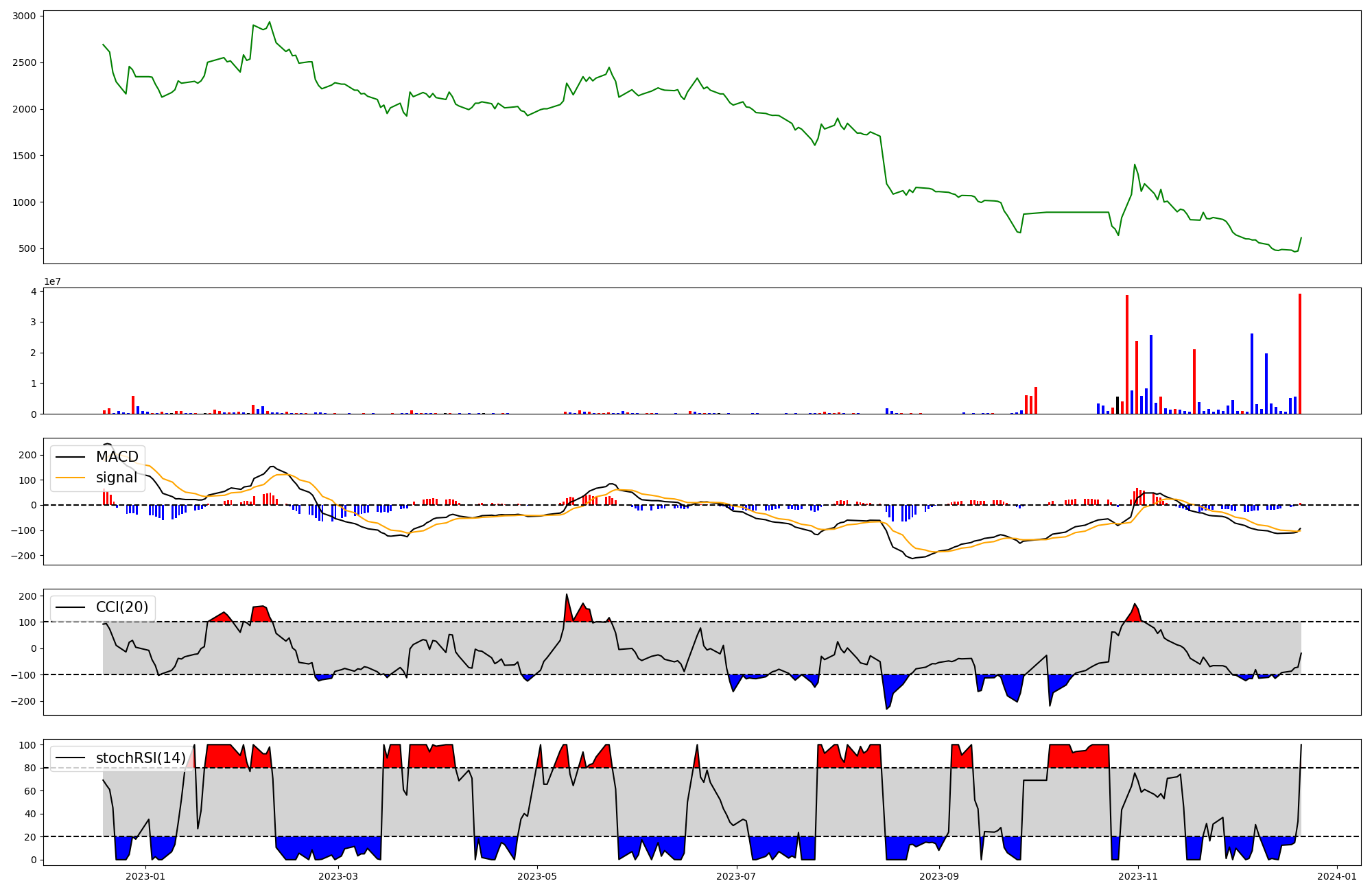Screen dimensions: 1372x892
Task: Click the 2023-09 x-axis tick label
Action: [x=938, y=876]
